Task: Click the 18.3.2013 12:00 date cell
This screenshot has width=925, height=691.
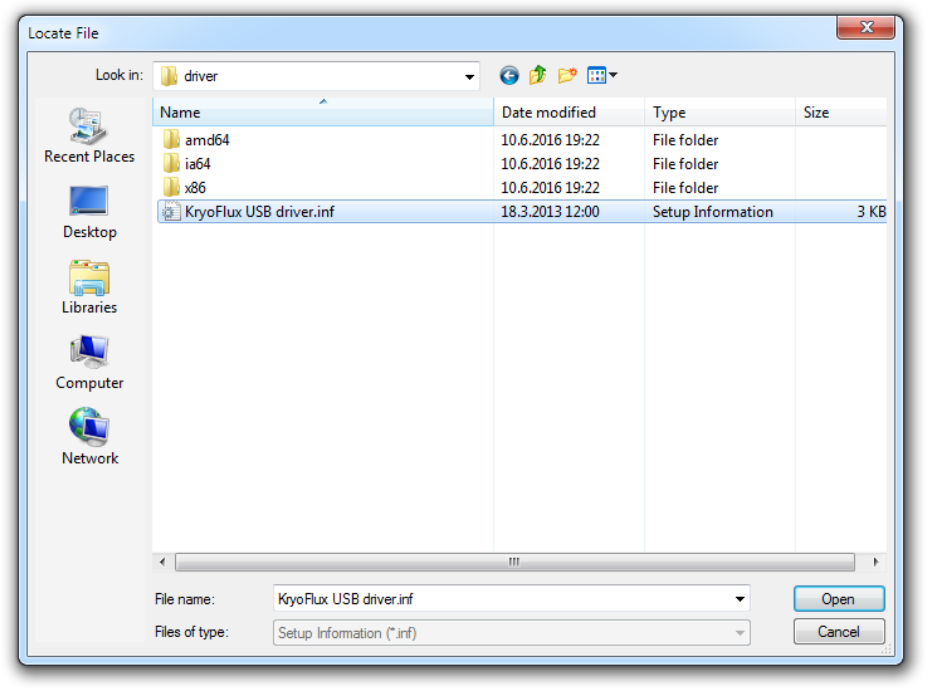Action: pos(550,212)
